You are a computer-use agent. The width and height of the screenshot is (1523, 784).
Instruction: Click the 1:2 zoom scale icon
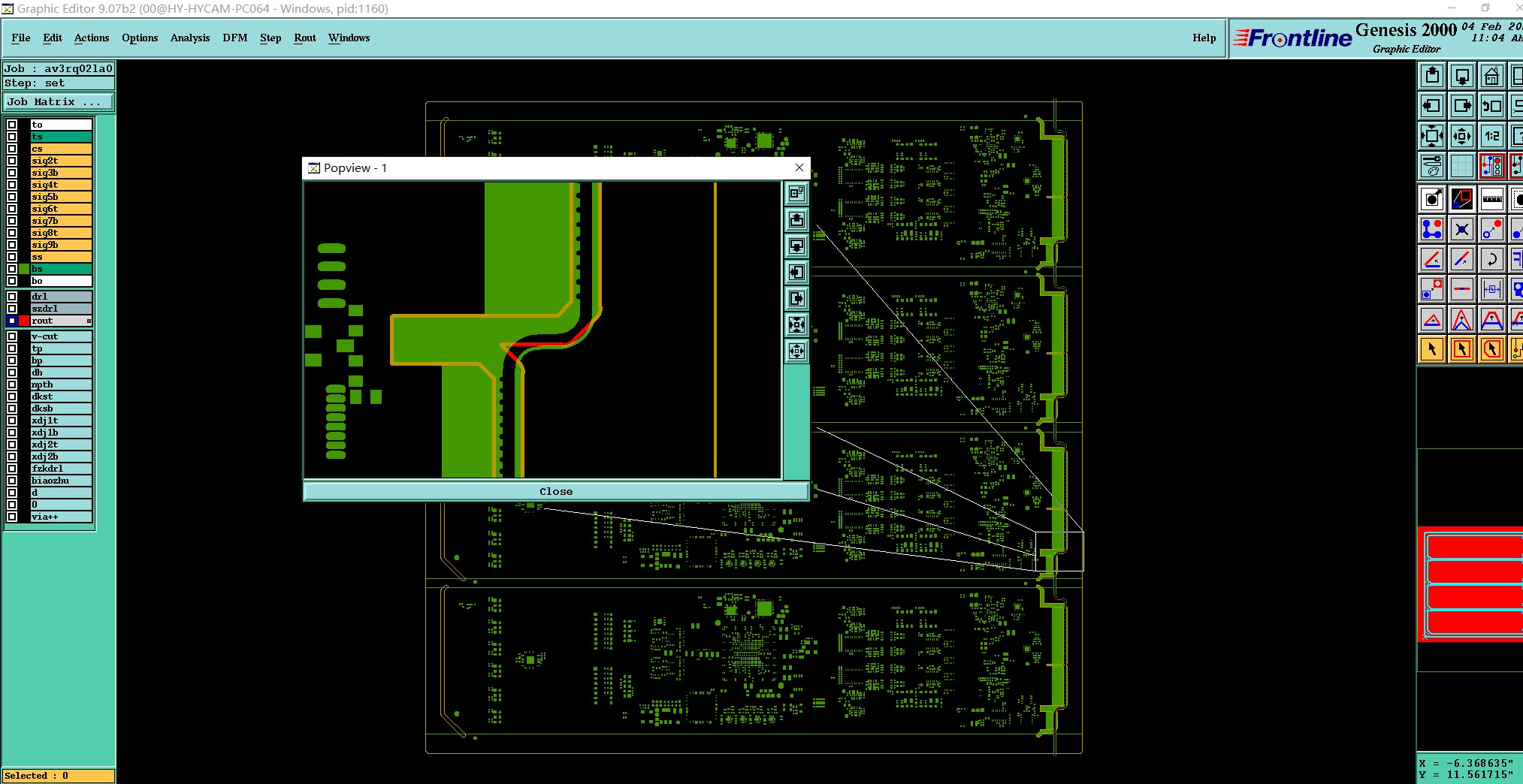point(1492,136)
